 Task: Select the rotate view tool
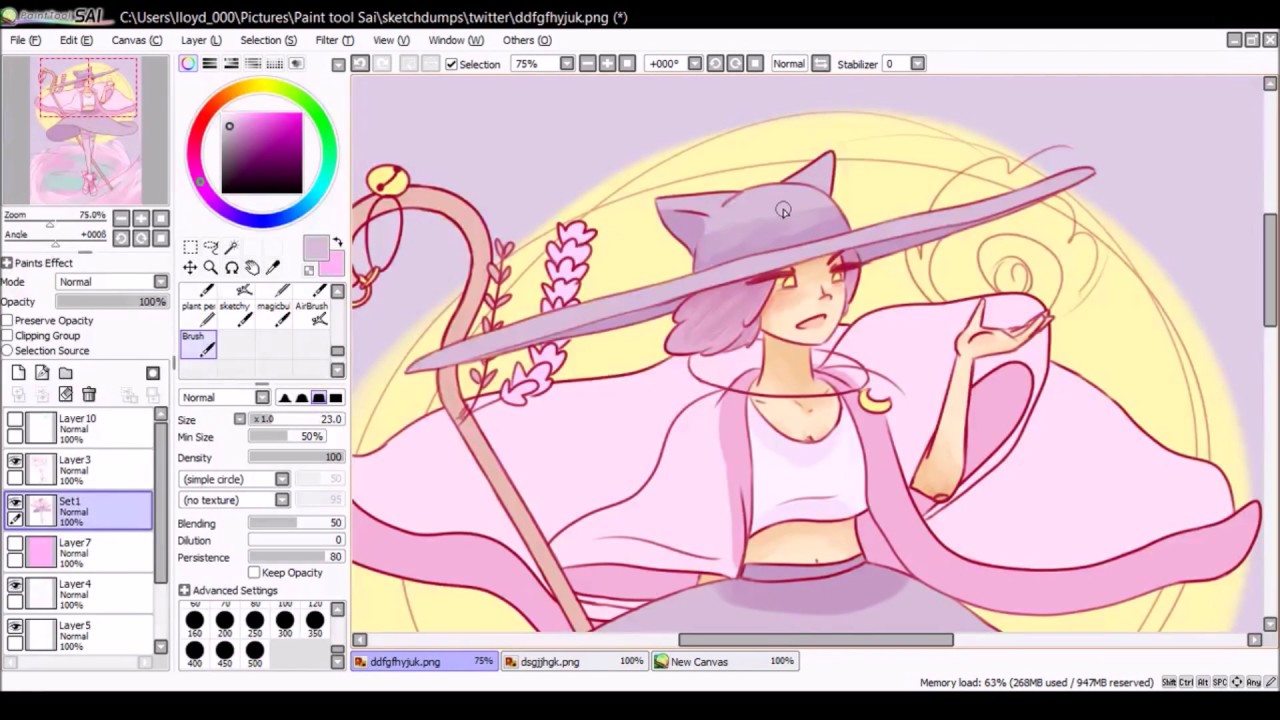(232, 268)
